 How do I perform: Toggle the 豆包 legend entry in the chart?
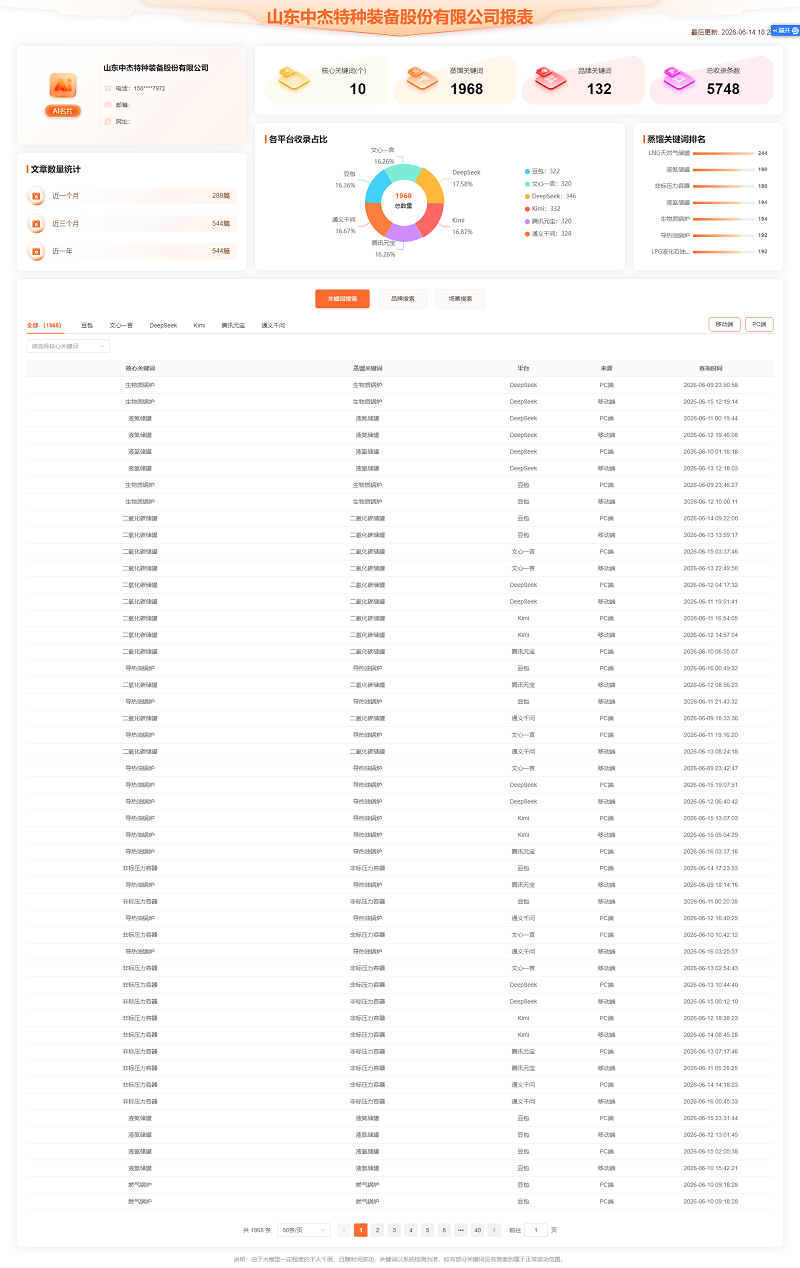[542, 171]
